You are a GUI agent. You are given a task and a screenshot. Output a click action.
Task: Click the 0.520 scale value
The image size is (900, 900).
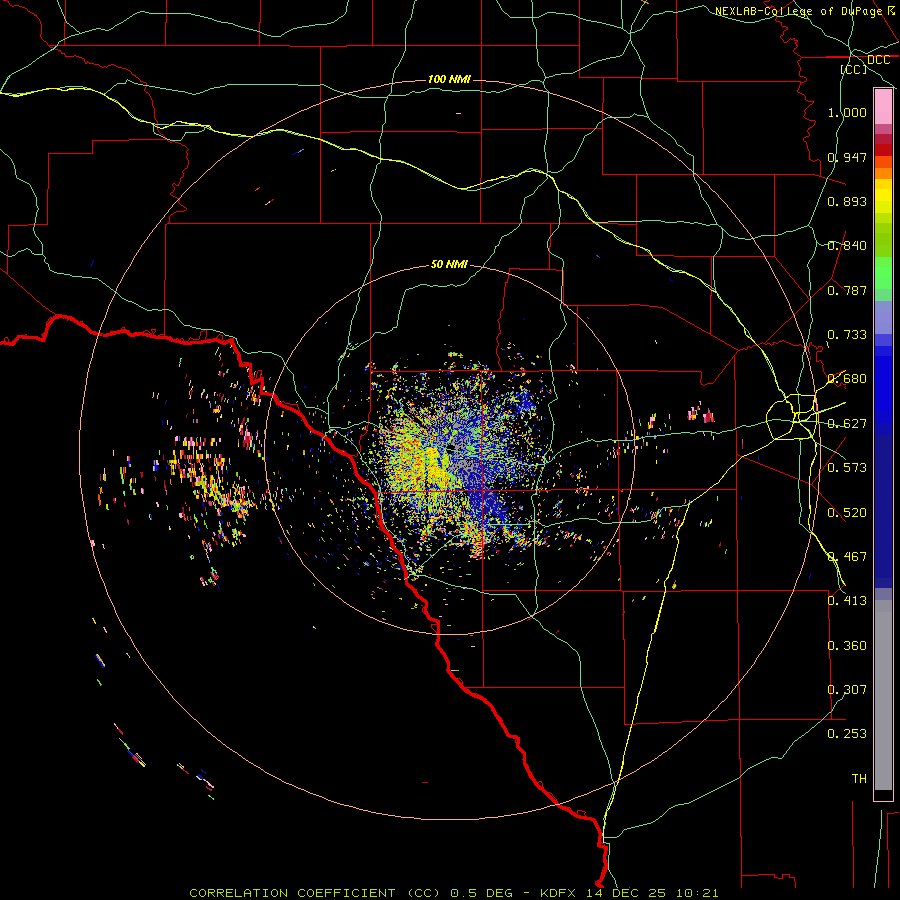pyautogui.click(x=847, y=513)
